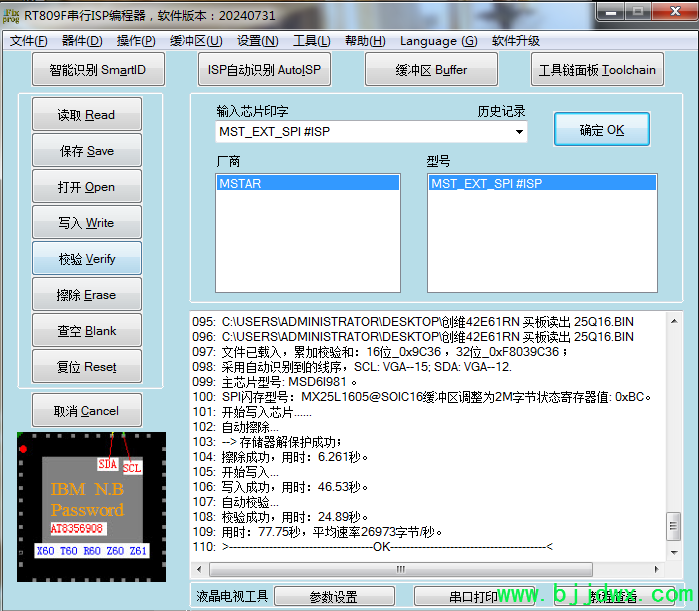Image resolution: width=699 pixels, height=611 pixels.
Task: Open the parameter settings (参数设置) button
Action: coord(333,597)
